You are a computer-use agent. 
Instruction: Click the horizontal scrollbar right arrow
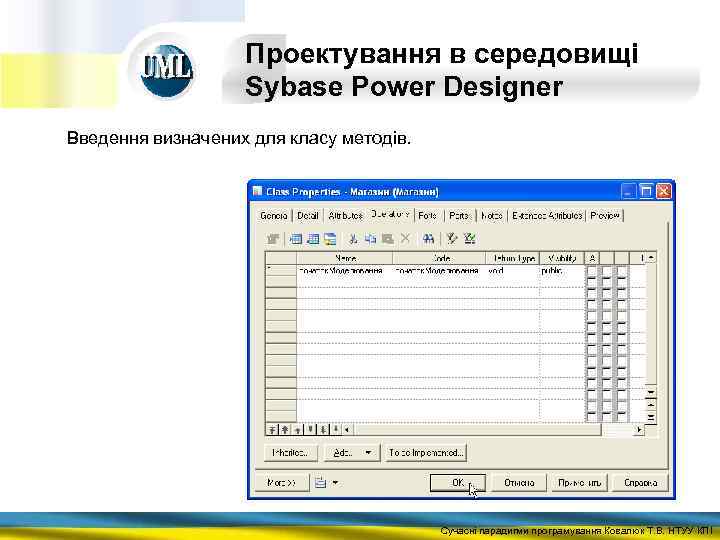639,430
